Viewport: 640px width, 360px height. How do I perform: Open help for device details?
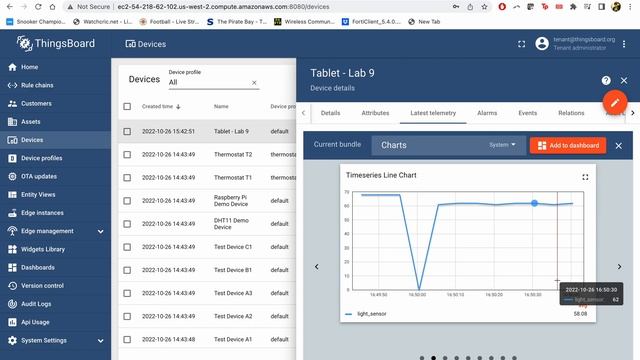pyautogui.click(x=606, y=80)
